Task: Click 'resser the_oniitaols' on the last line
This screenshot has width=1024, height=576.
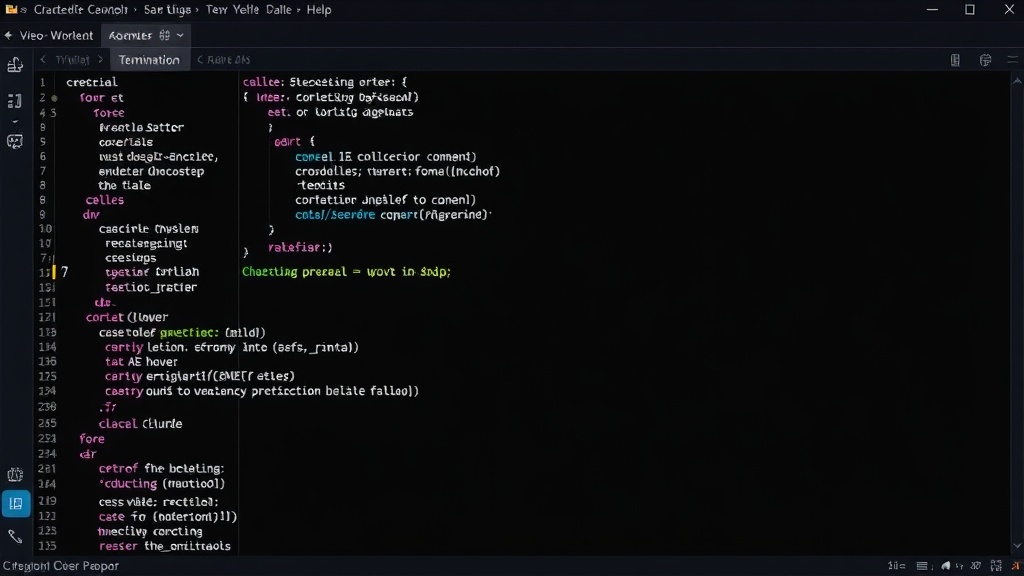Action: (x=165, y=545)
